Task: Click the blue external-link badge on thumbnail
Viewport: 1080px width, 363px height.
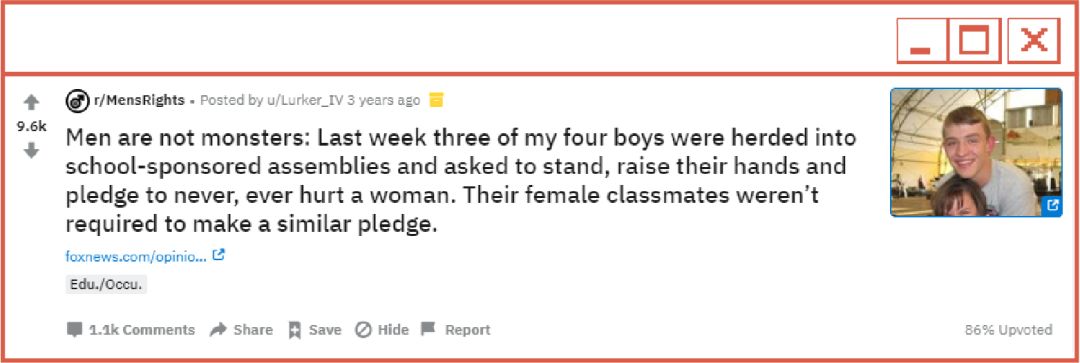Action: (1052, 205)
